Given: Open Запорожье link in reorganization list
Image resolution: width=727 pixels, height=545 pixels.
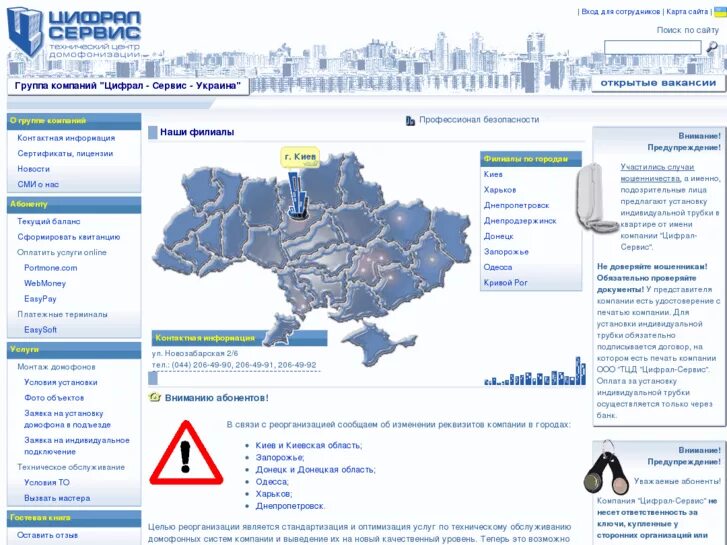Looking at the screenshot, I should pos(280,457).
